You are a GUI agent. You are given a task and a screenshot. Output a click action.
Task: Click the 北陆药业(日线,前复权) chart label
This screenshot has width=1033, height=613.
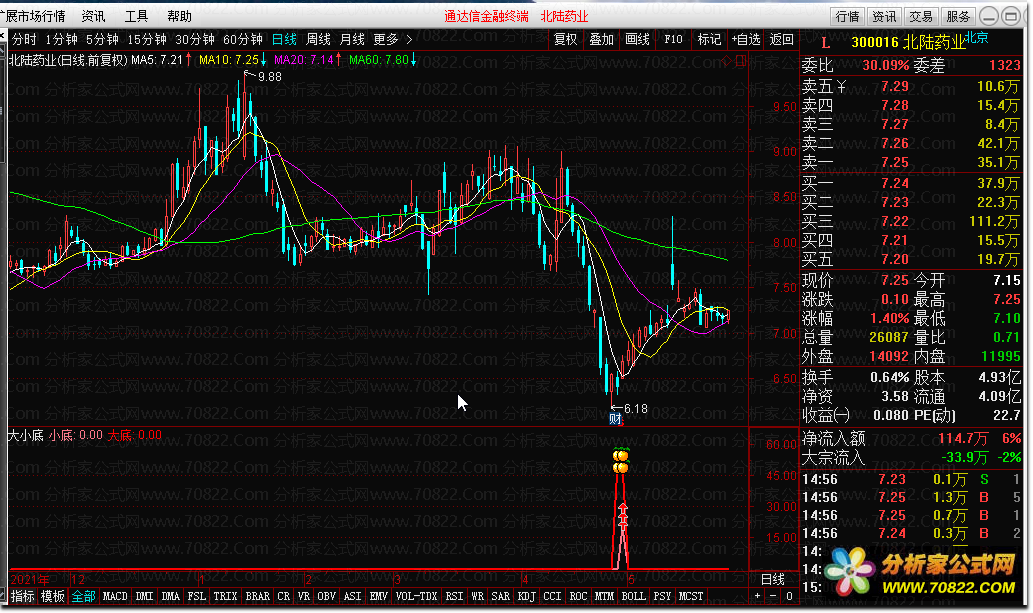point(68,60)
